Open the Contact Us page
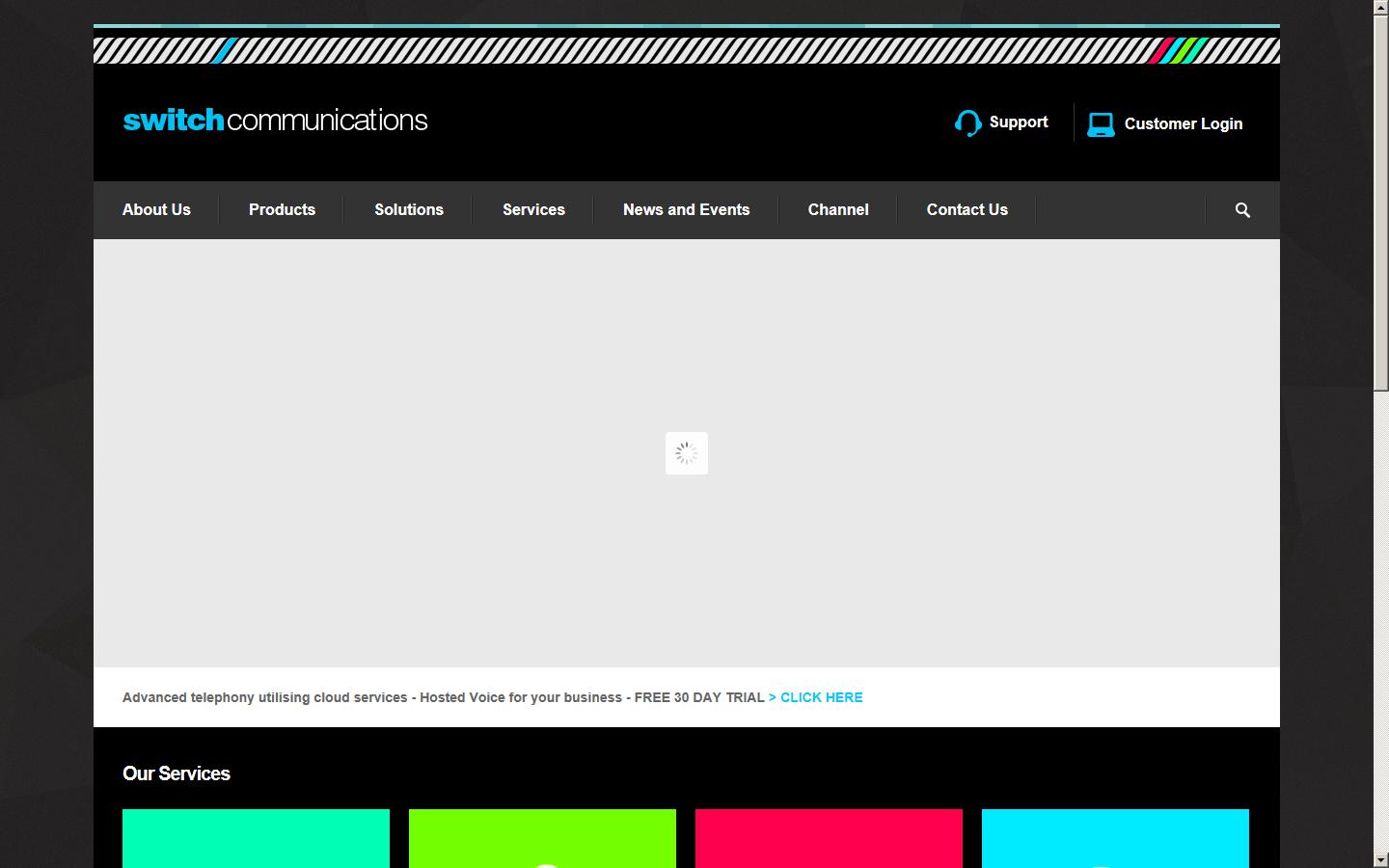Screen dimensions: 1389x868 pos(967,209)
